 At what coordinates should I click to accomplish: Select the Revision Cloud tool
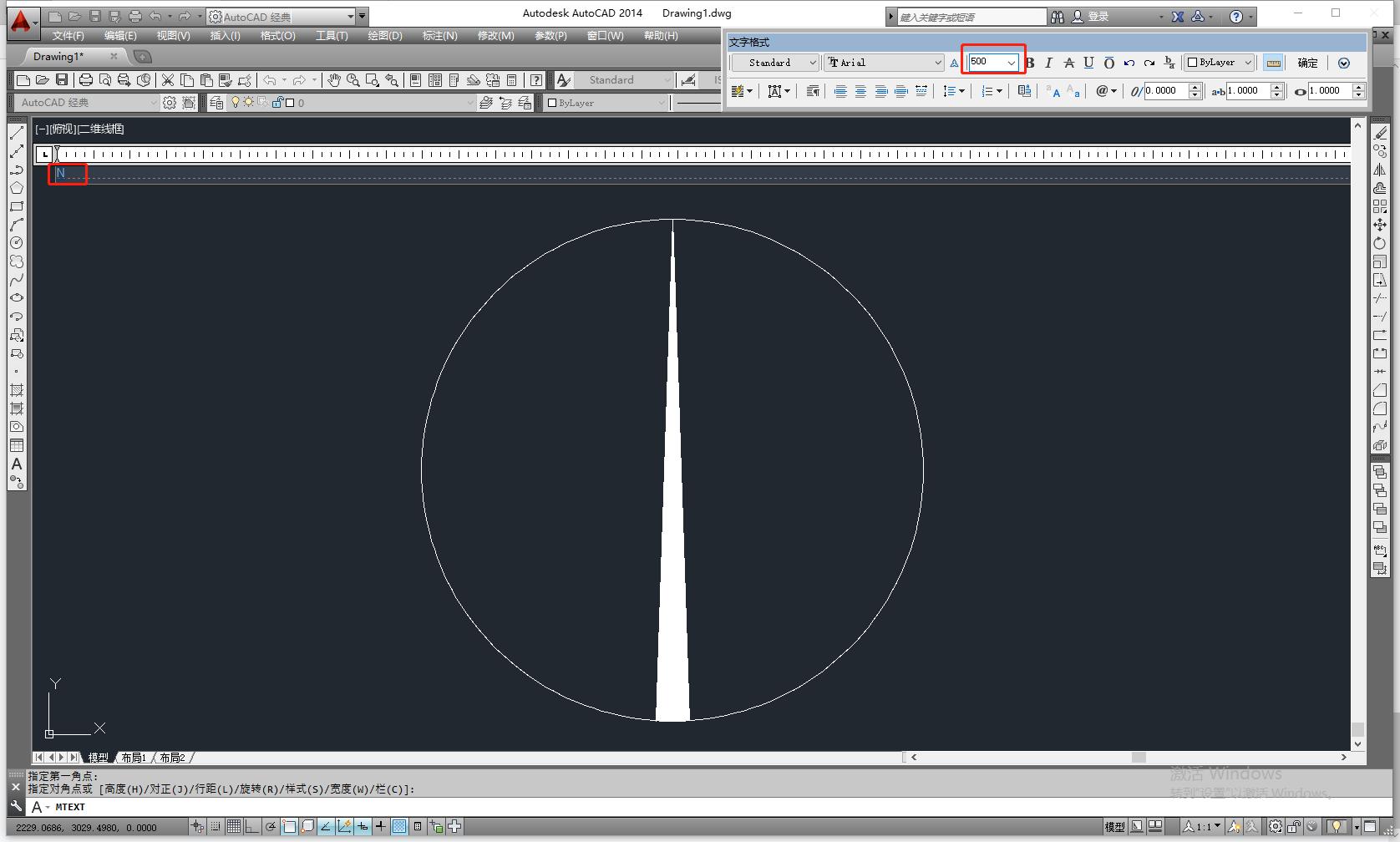(x=17, y=261)
